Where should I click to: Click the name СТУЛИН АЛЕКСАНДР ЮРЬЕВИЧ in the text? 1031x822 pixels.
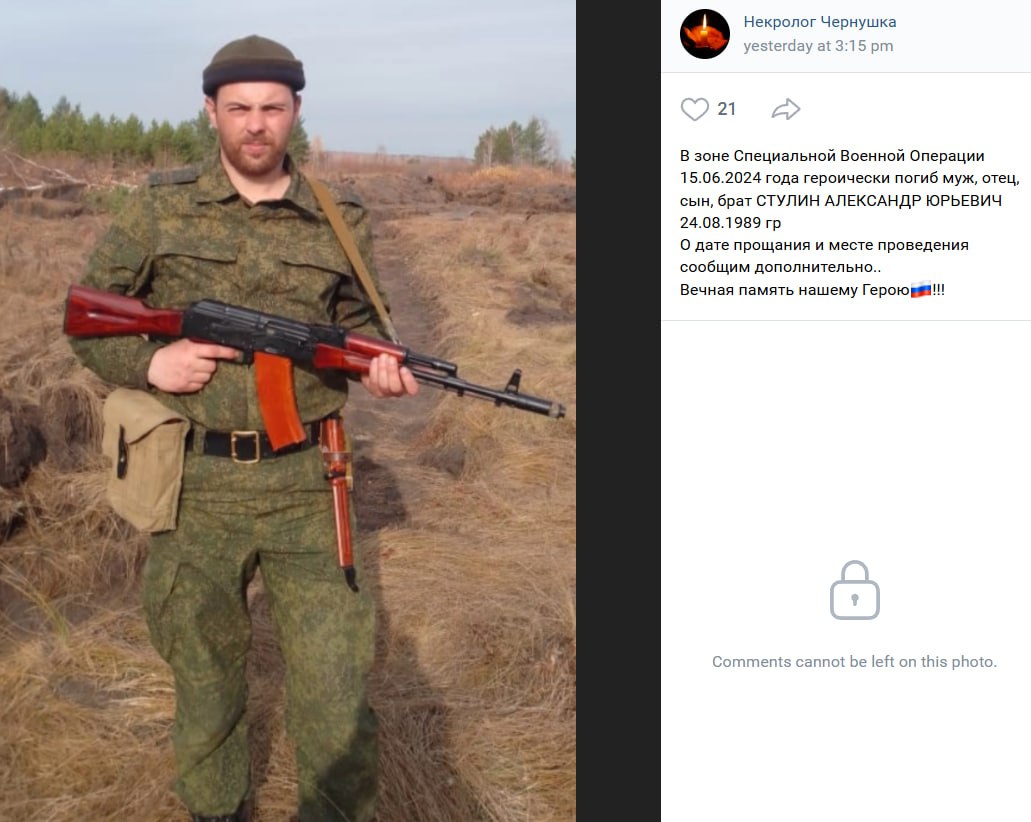click(879, 201)
